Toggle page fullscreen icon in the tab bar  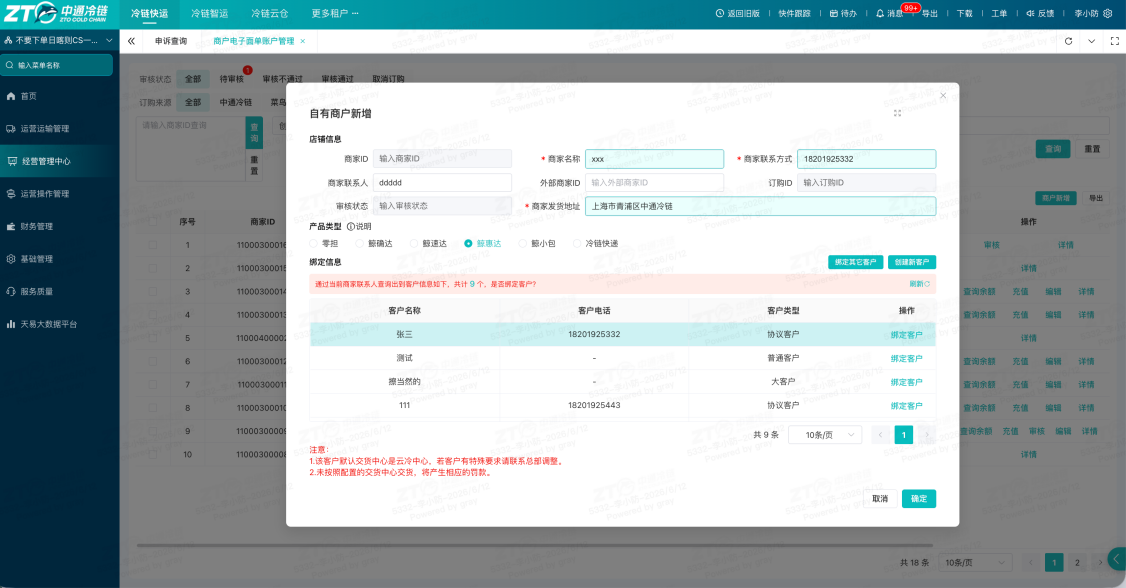[x=1115, y=41]
